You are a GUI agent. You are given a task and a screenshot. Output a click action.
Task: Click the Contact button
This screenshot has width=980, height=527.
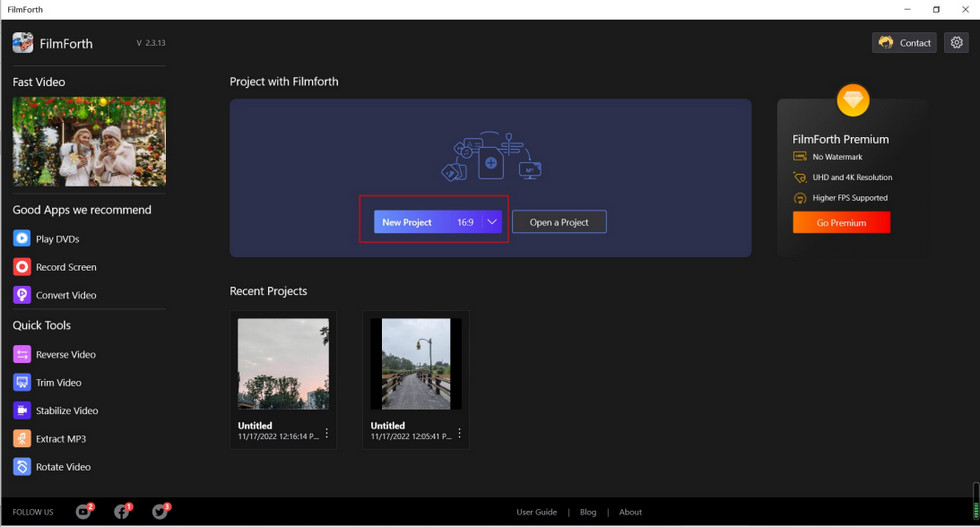pyautogui.click(x=904, y=43)
